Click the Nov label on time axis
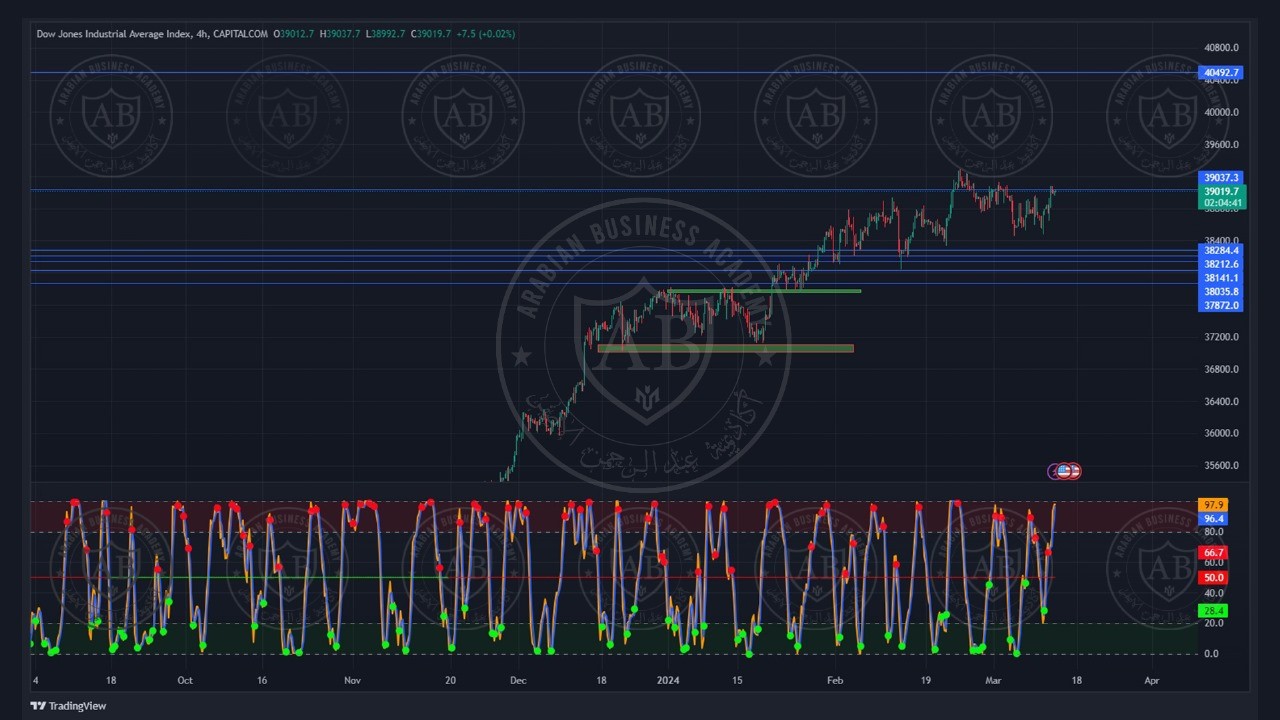 point(352,680)
